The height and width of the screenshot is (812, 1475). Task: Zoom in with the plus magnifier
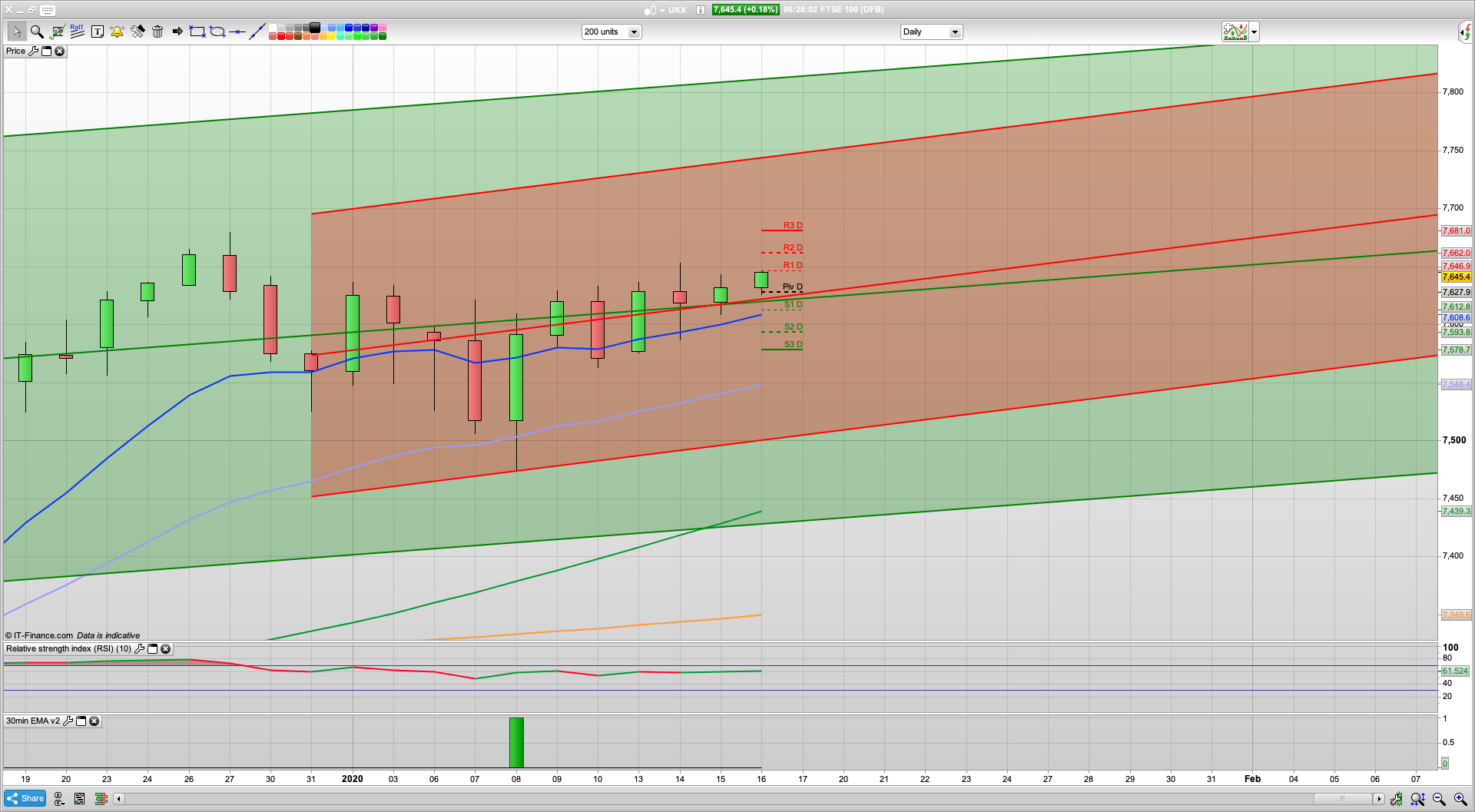tap(1460, 799)
